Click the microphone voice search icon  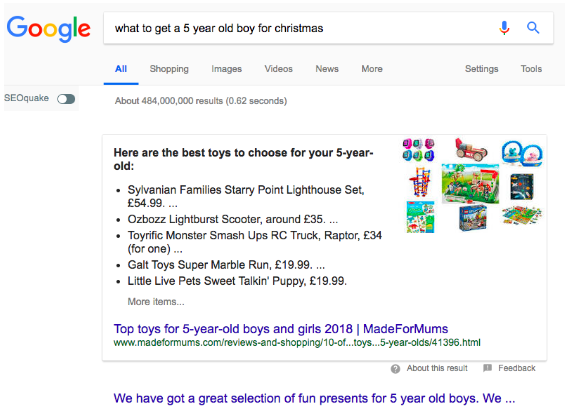pyautogui.click(x=504, y=28)
